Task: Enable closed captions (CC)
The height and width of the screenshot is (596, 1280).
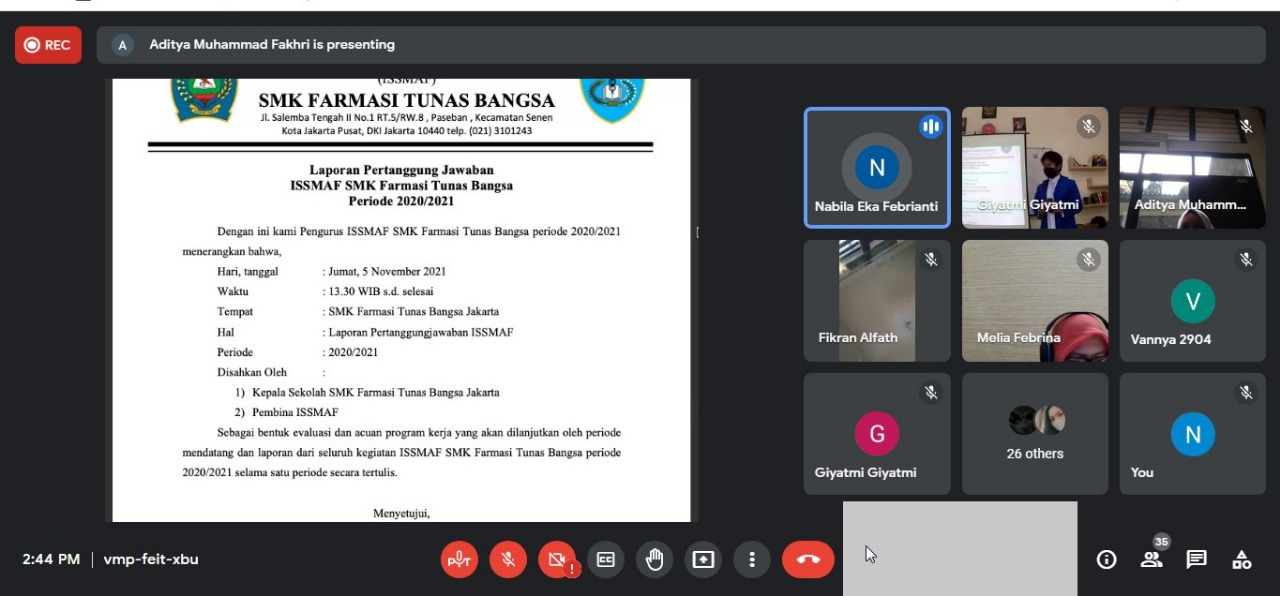Action: coord(606,560)
